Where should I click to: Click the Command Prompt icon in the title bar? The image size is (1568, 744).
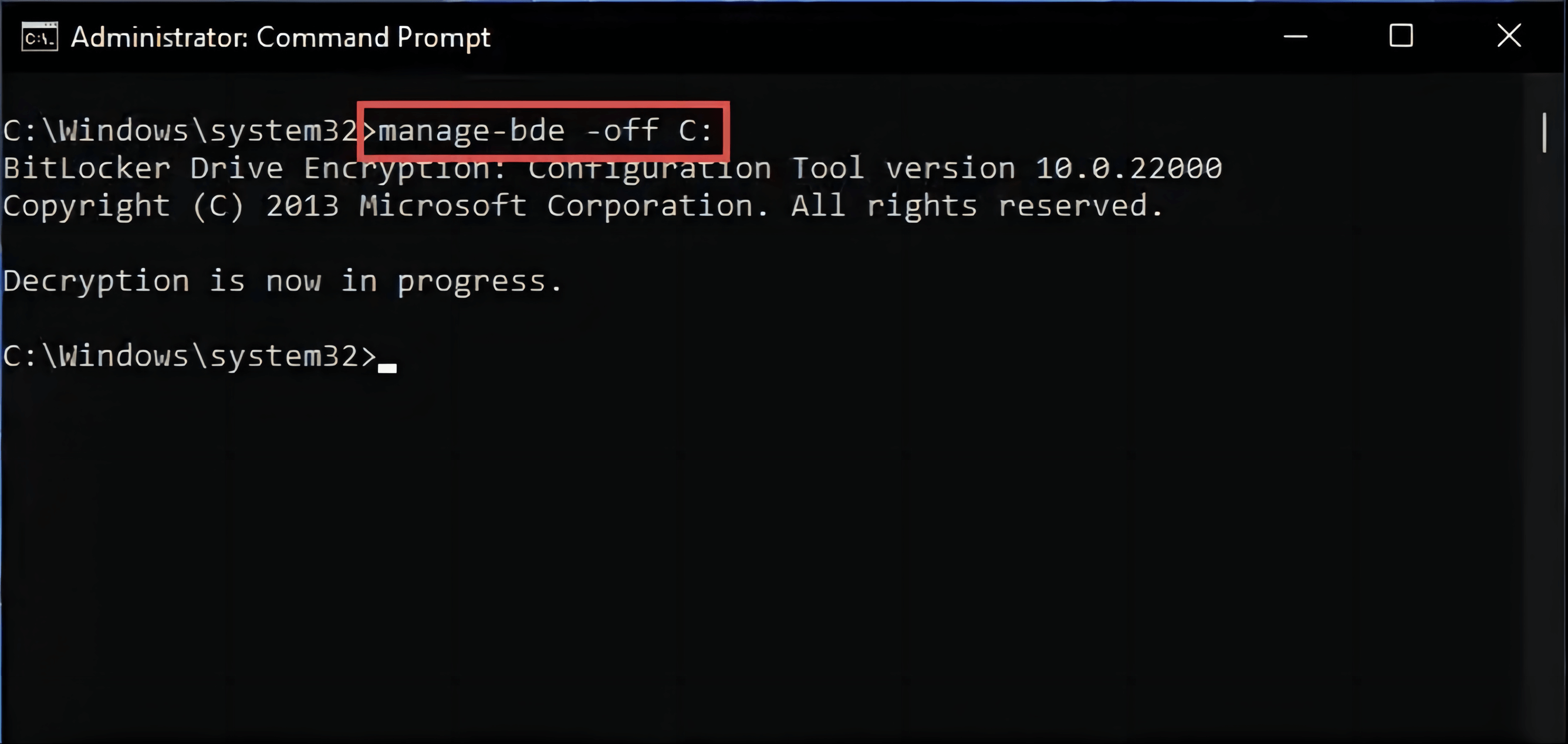pyautogui.click(x=39, y=36)
